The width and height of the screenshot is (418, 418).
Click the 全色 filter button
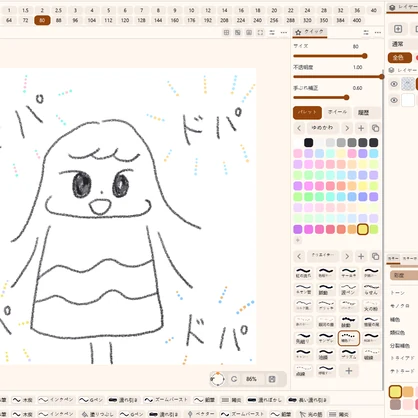[399, 58]
